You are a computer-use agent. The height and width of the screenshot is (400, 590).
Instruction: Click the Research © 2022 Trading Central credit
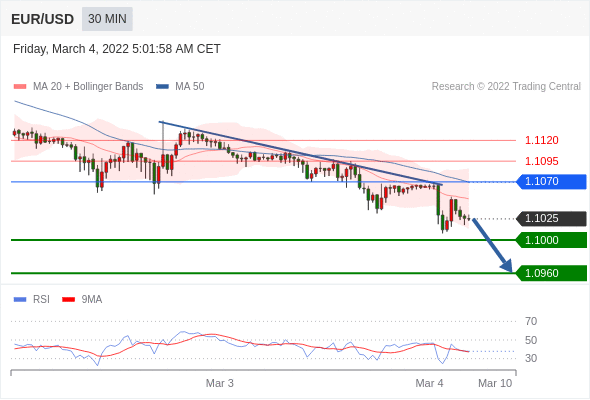tap(506, 87)
